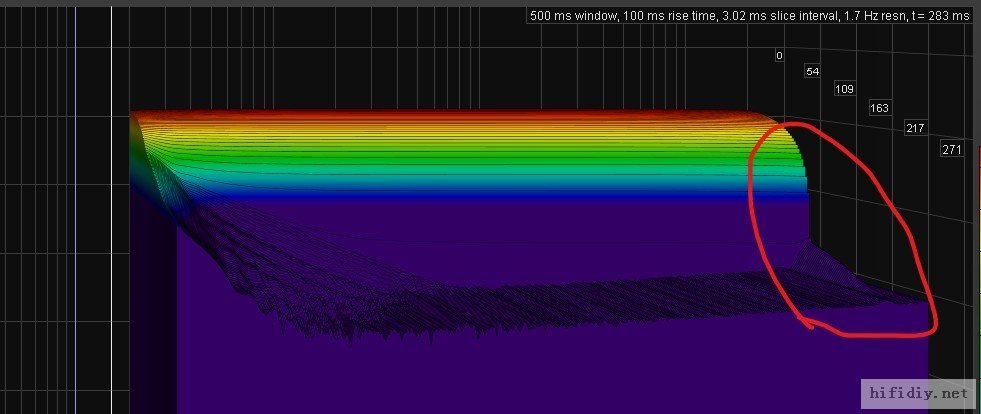The width and height of the screenshot is (981, 414).
Task: Click the waterfall settings info text at top
Action: tap(748, 16)
